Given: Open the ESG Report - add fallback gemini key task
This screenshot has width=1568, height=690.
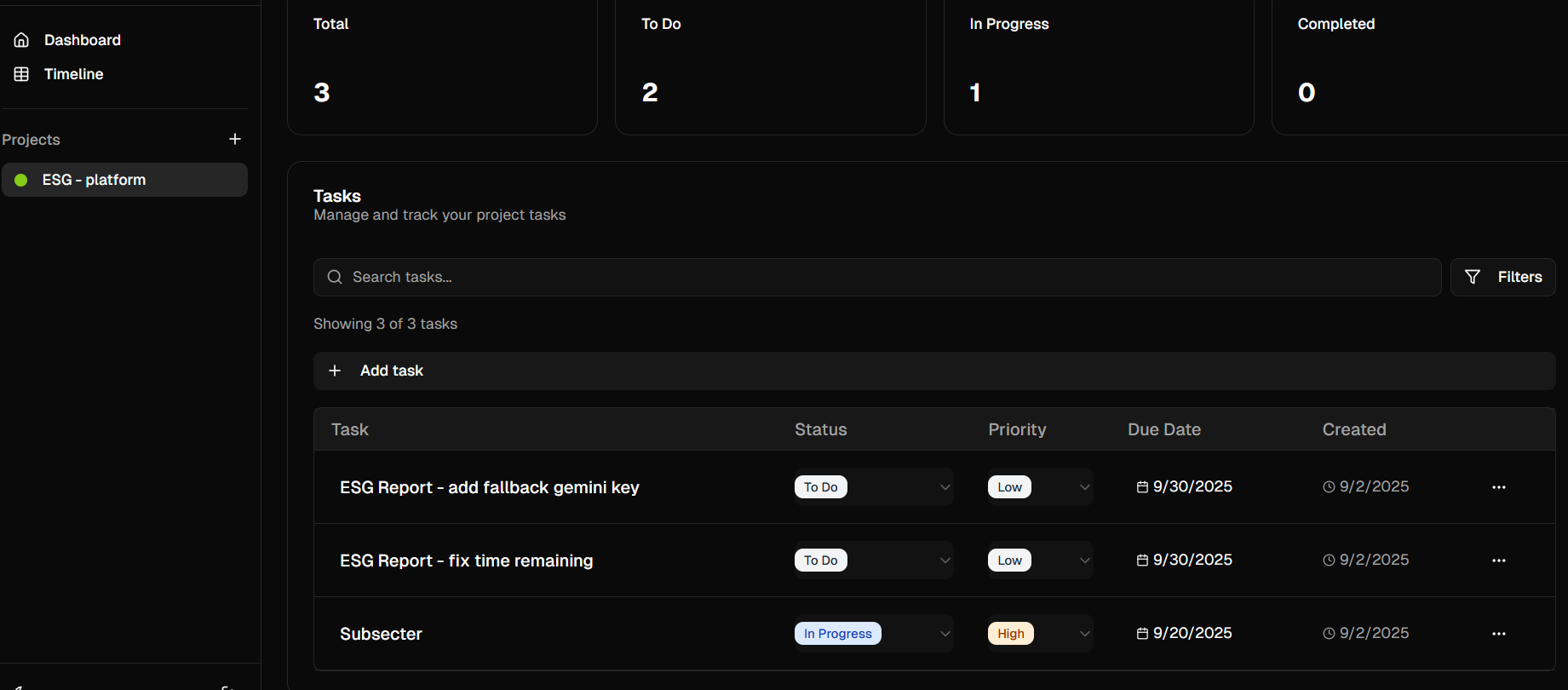Looking at the screenshot, I should (489, 487).
